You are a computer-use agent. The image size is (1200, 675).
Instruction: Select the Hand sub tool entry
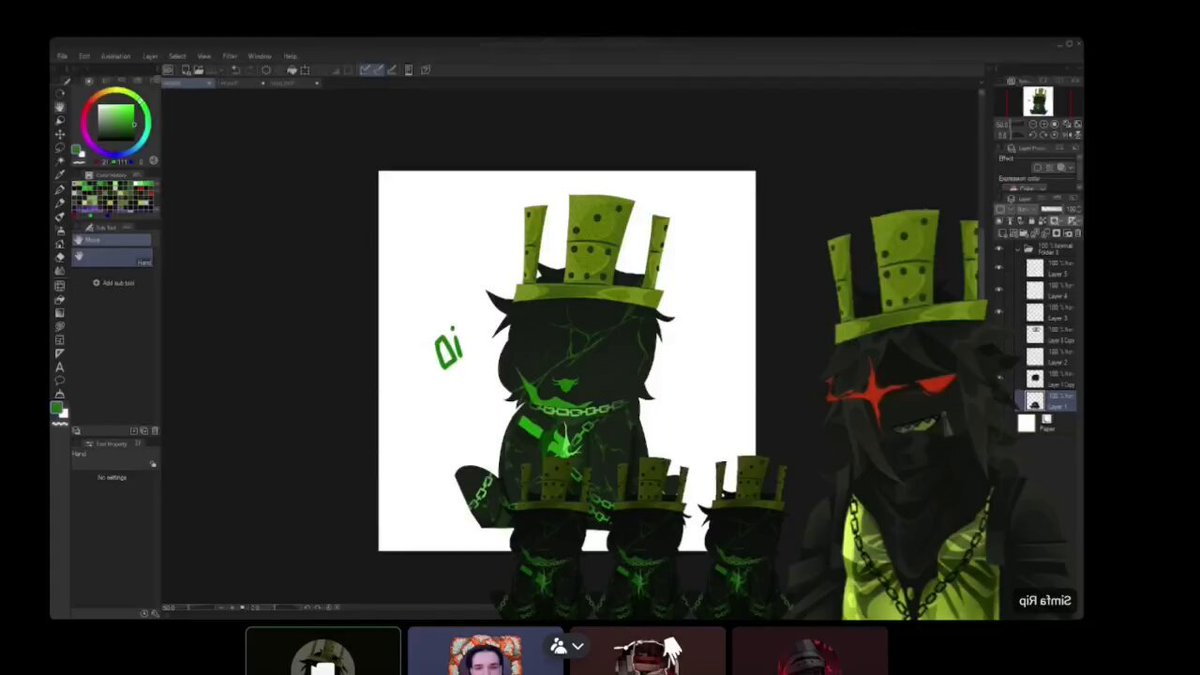[111, 257]
